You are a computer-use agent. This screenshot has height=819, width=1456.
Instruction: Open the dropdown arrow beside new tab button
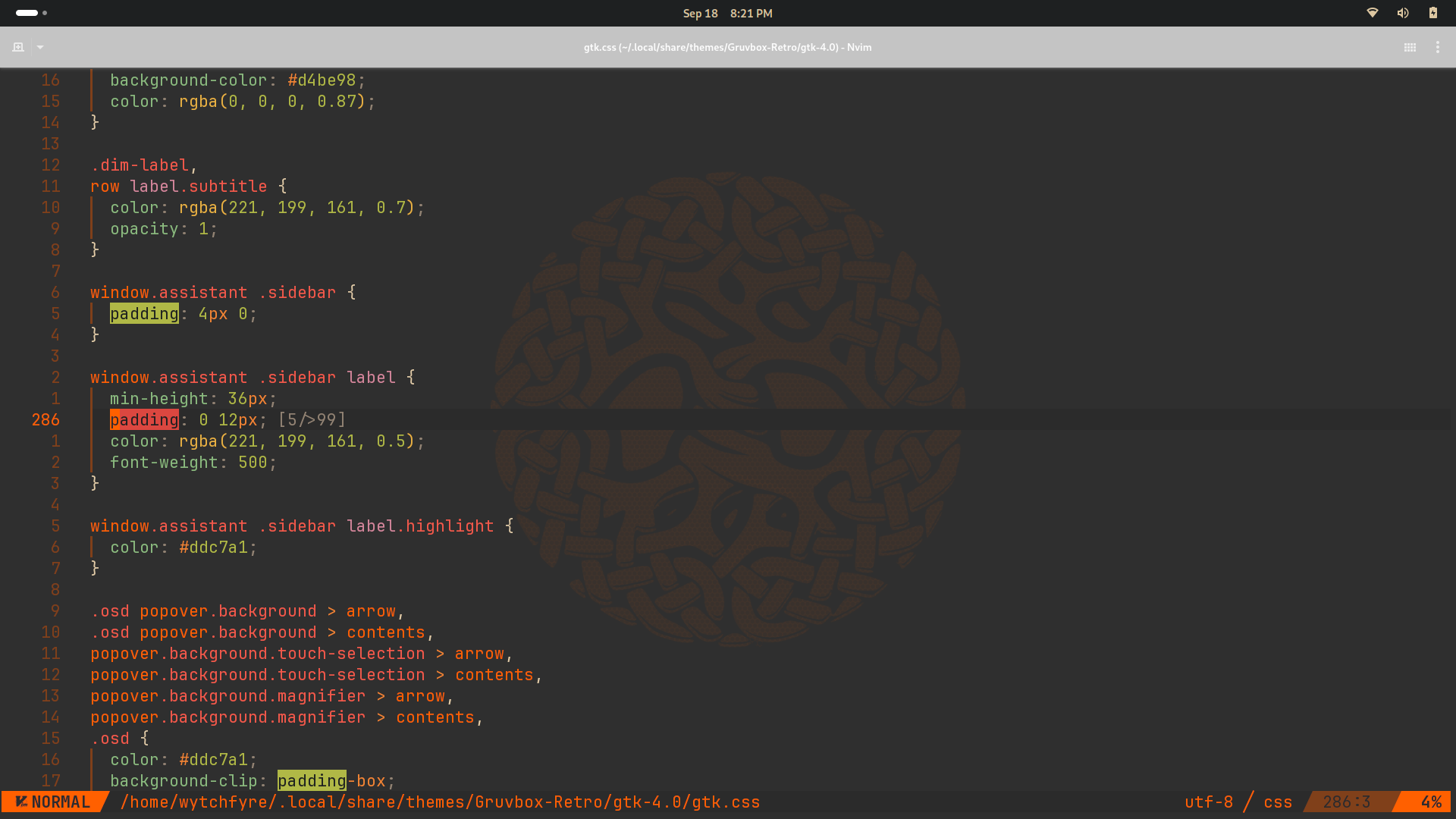(x=40, y=47)
